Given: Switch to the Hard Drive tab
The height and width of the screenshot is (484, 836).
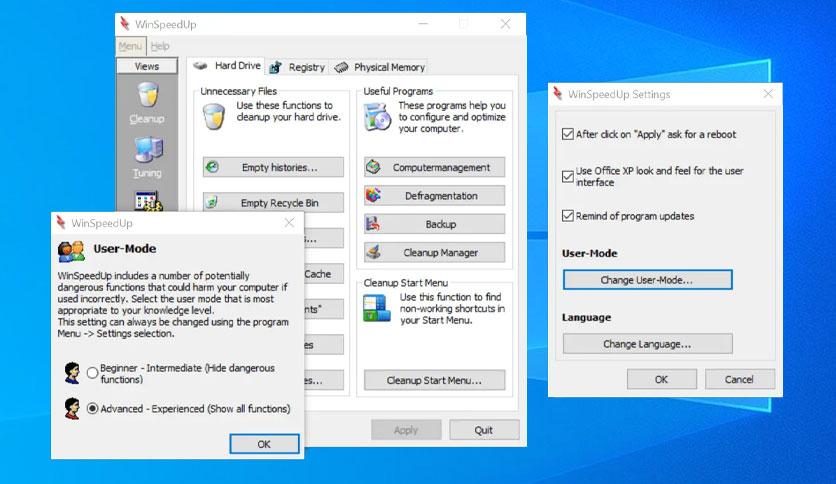Looking at the screenshot, I should [227, 66].
